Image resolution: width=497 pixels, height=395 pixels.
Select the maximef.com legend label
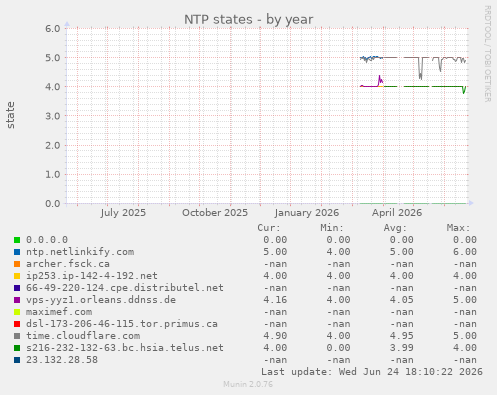pos(59,312)
